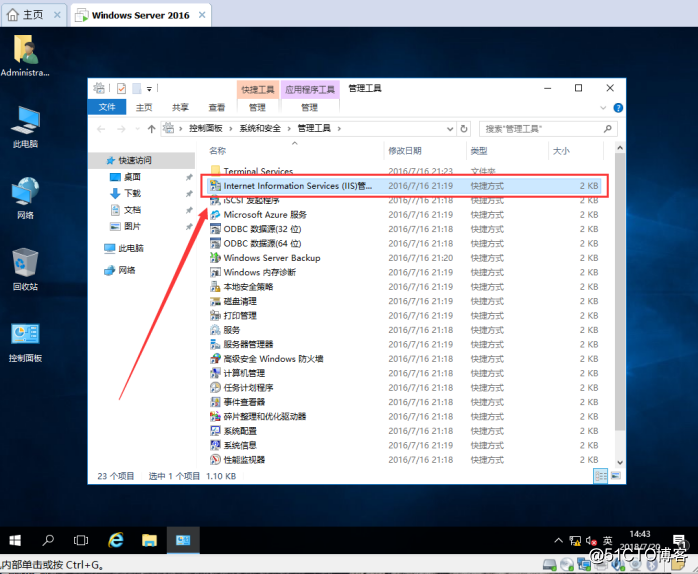Switch to details view layout icon

point(600,476)
